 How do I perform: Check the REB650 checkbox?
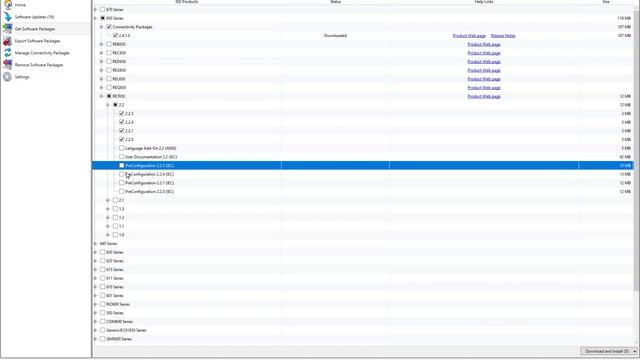point(109,44)
